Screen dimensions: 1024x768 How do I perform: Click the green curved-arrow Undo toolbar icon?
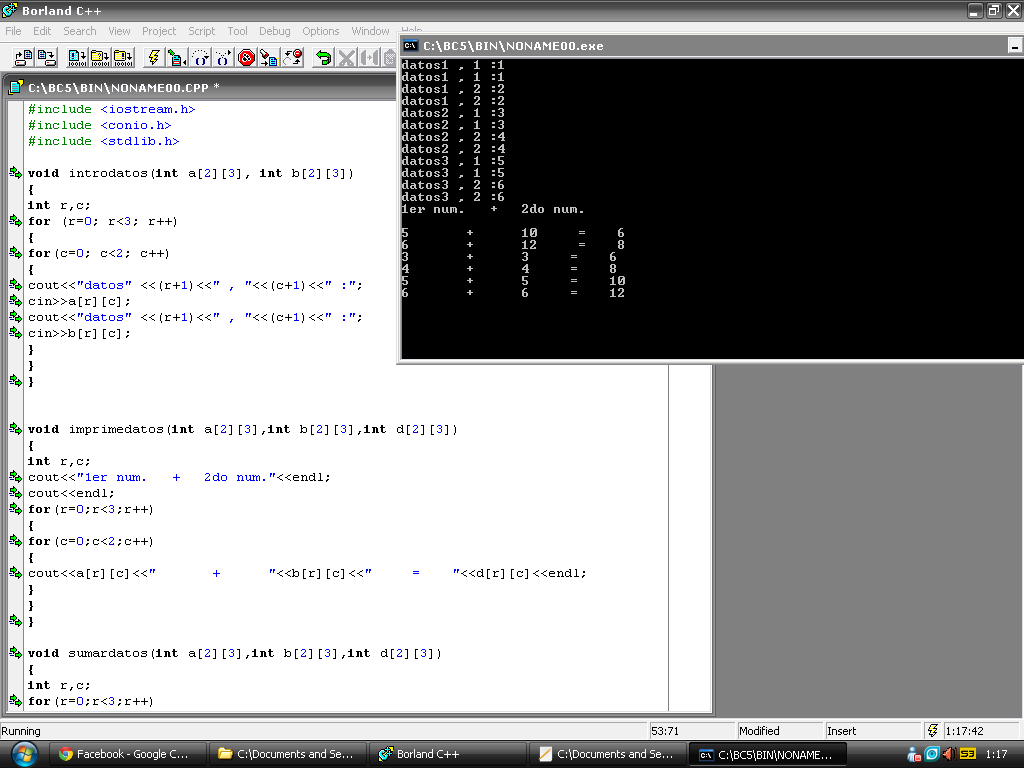coord(323,57)
